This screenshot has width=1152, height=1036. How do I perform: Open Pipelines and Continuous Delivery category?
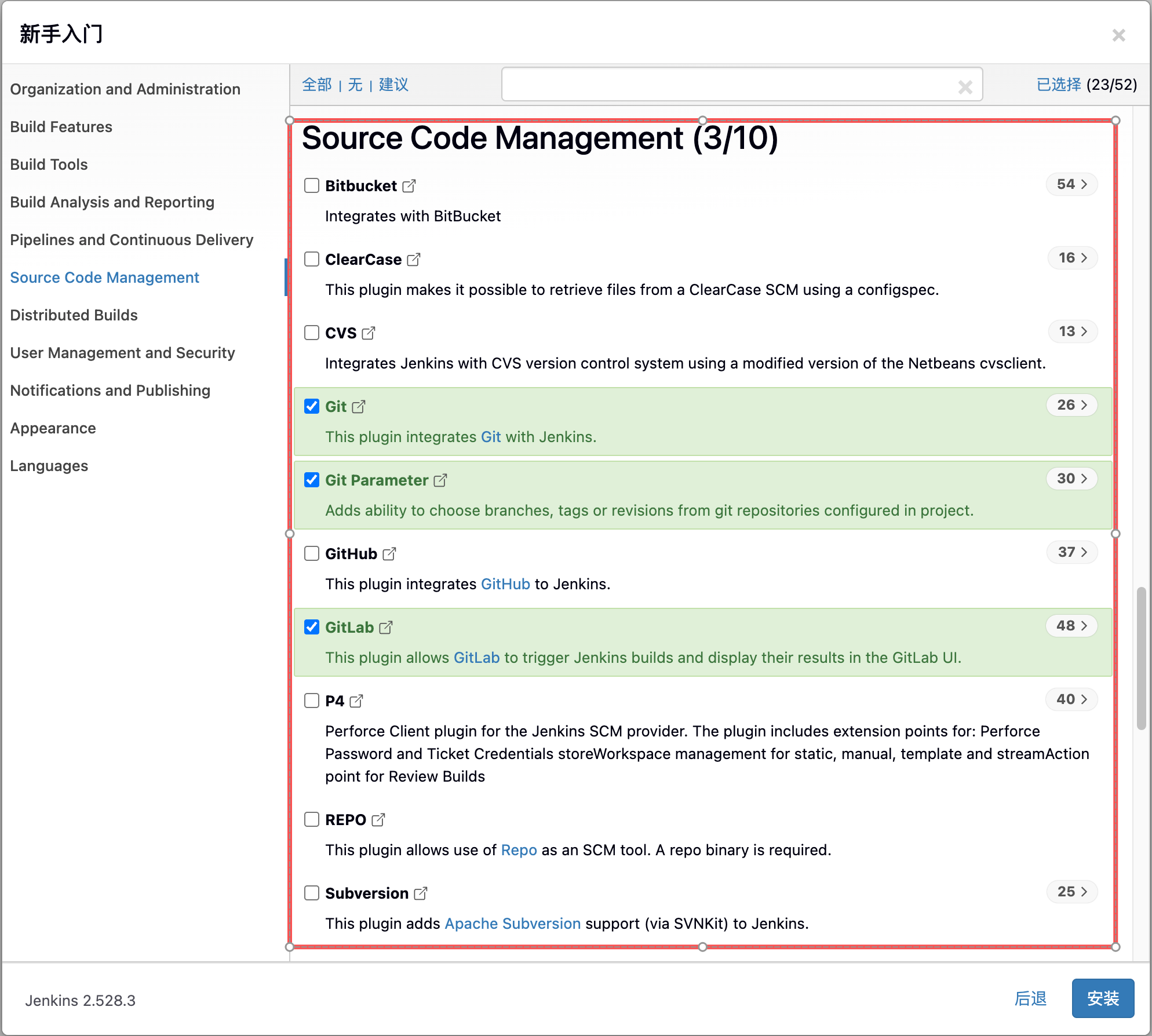(x=132, y=240)
